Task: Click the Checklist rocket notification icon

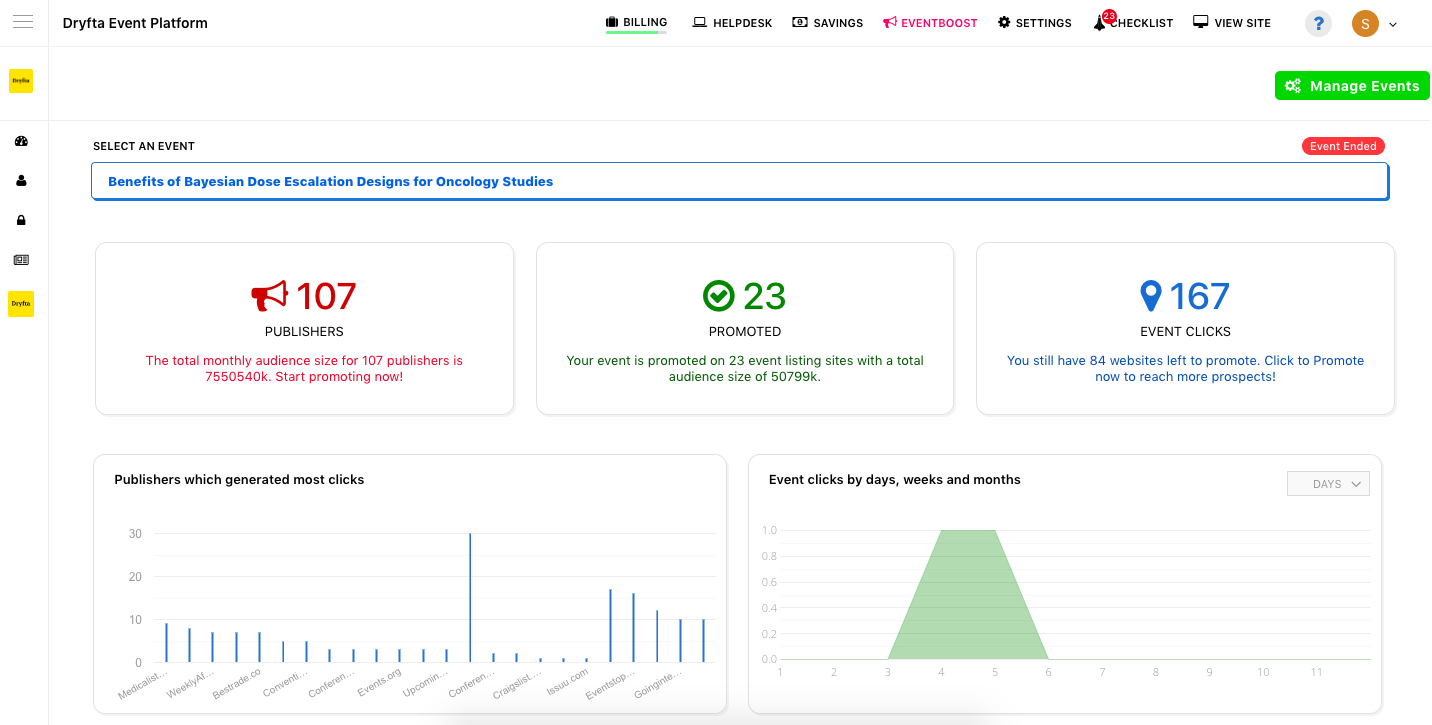Action: [1101, 22]
